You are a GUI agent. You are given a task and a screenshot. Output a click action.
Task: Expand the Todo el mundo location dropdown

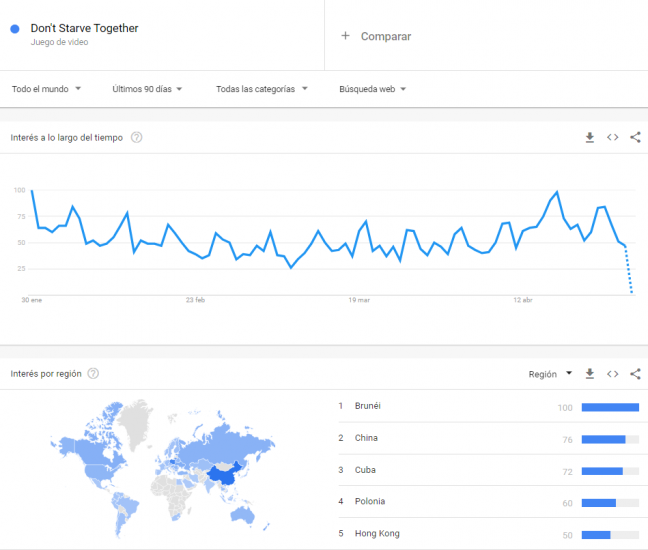[x=46, y=89]
